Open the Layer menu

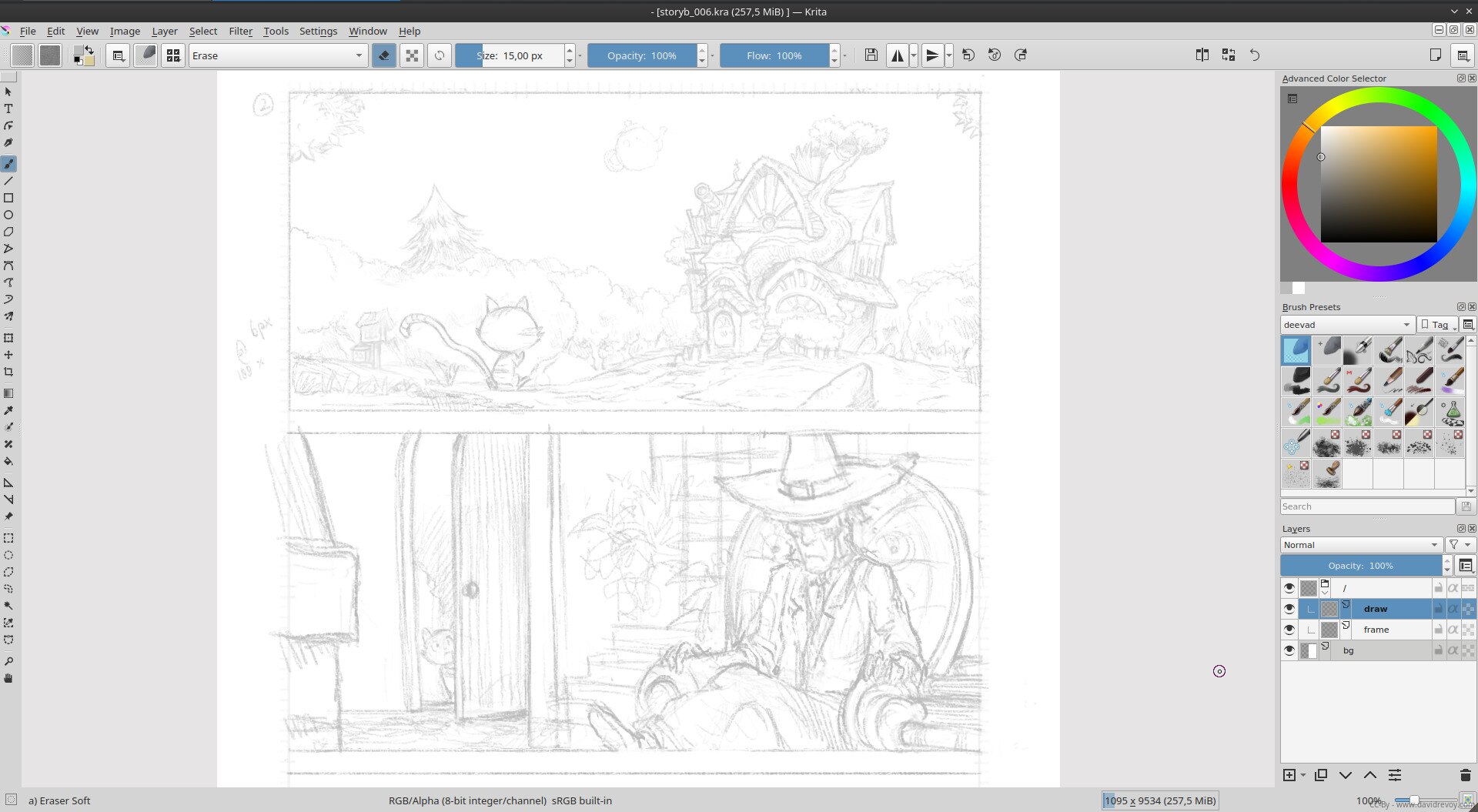click(x=165, y=31)
